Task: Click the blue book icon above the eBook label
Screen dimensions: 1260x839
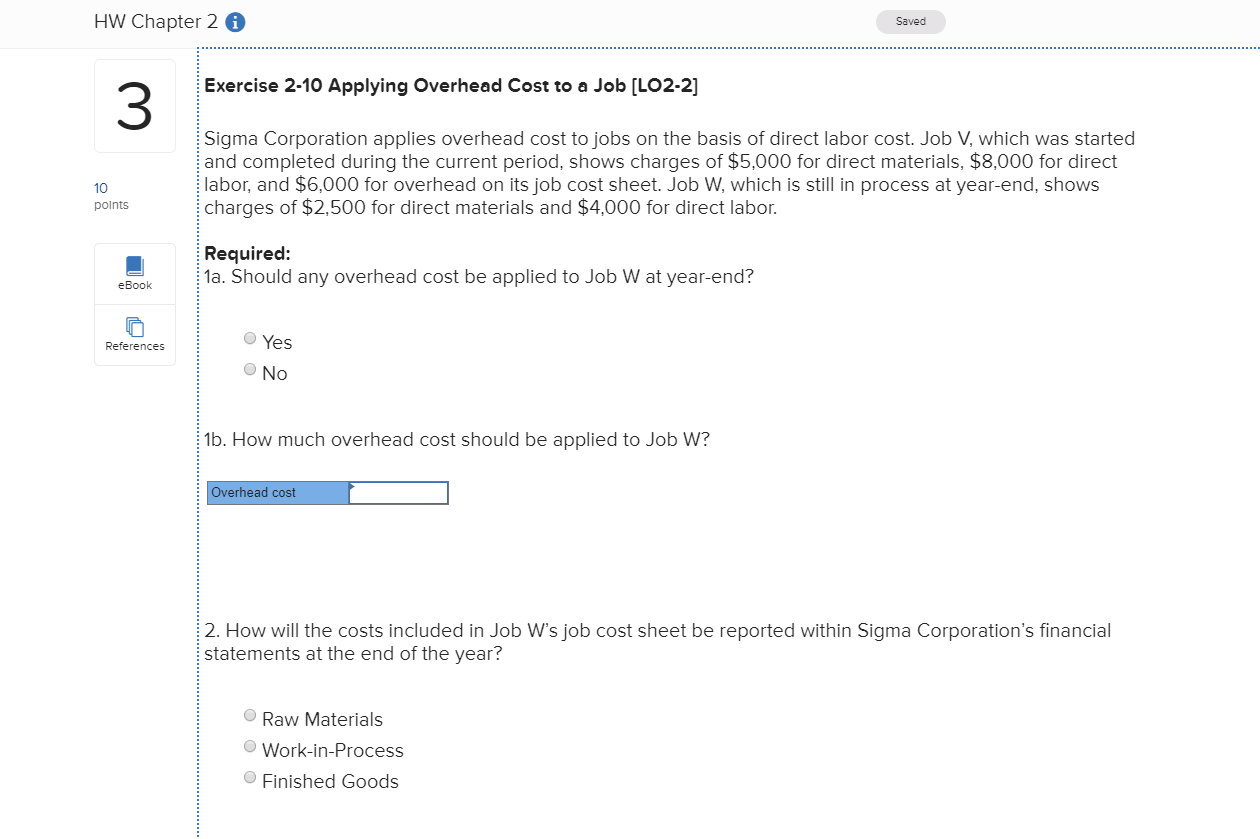Action: 134,265
